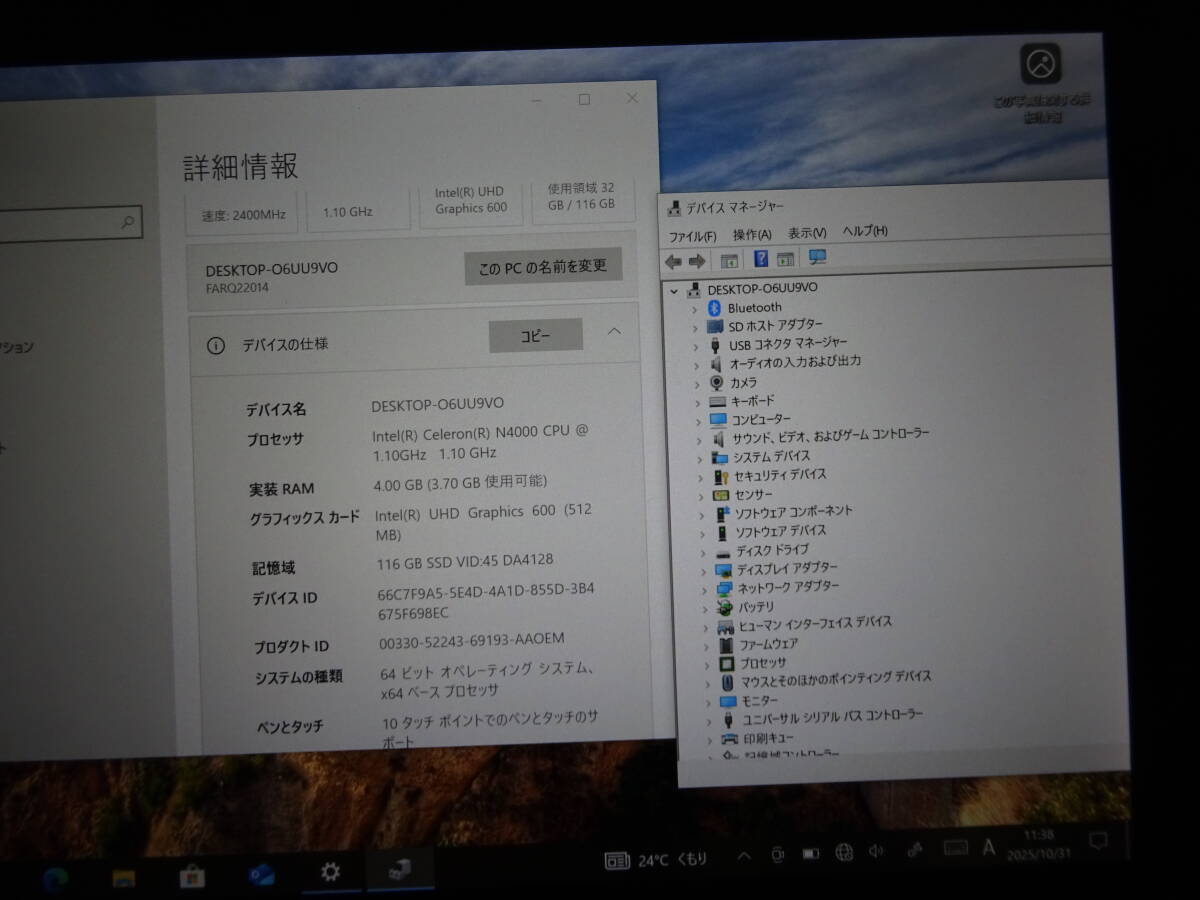Click the Forward arrow in Device Manager toolbar

[x=696, y=261]
